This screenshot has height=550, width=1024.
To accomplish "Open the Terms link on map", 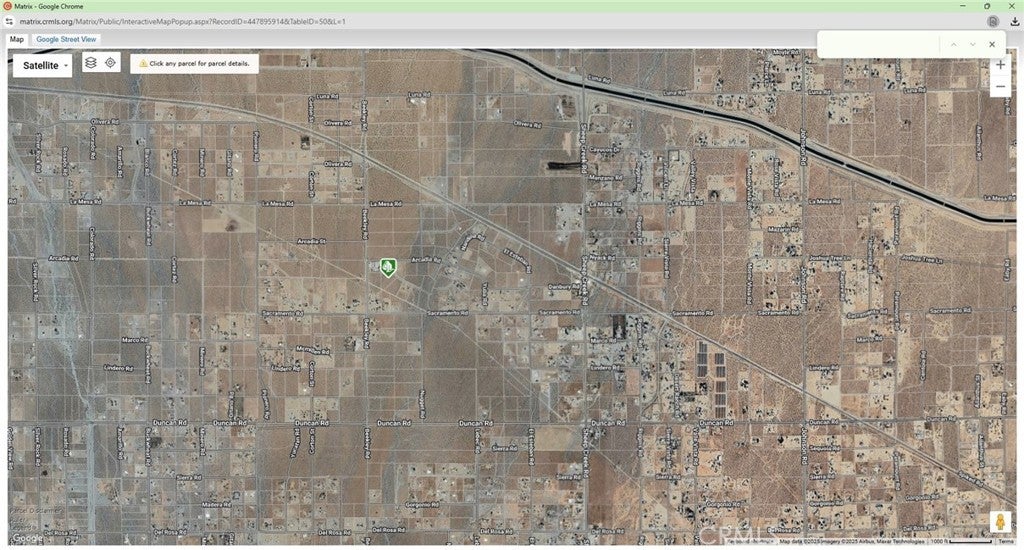I will click(x=1005, y=541).
